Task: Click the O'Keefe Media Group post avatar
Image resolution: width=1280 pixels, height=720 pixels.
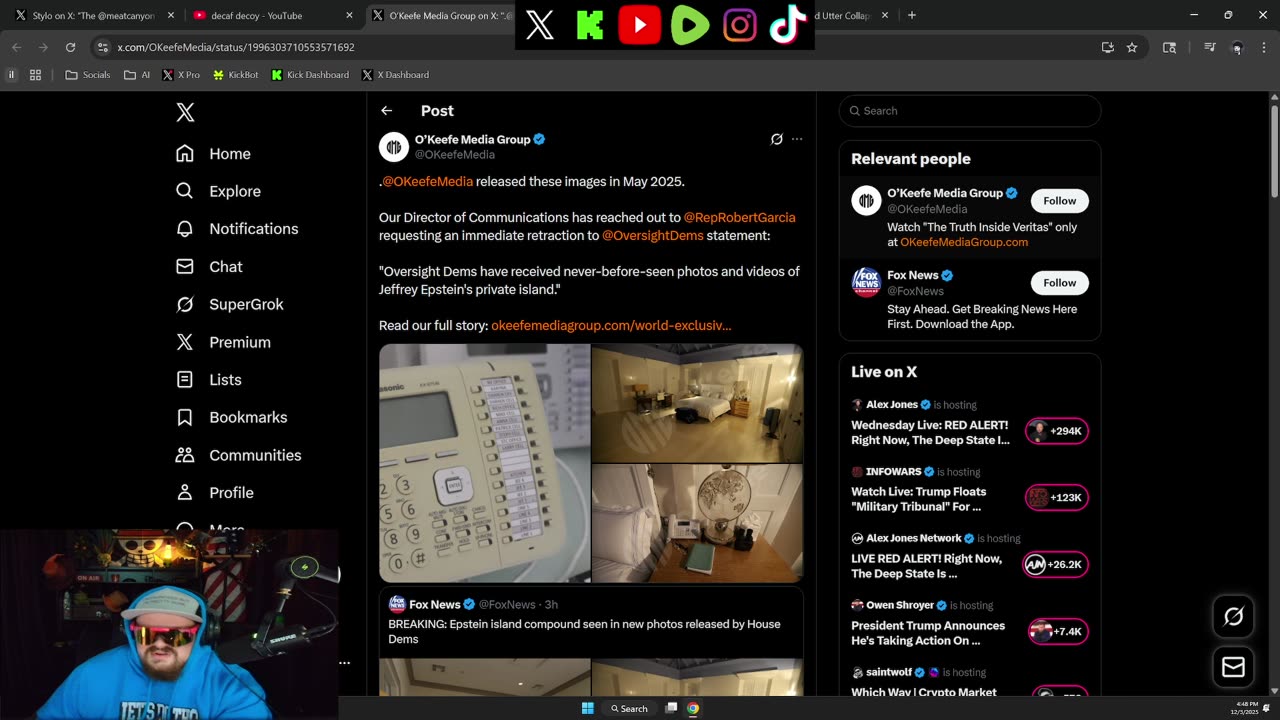Action: [394, 147]
